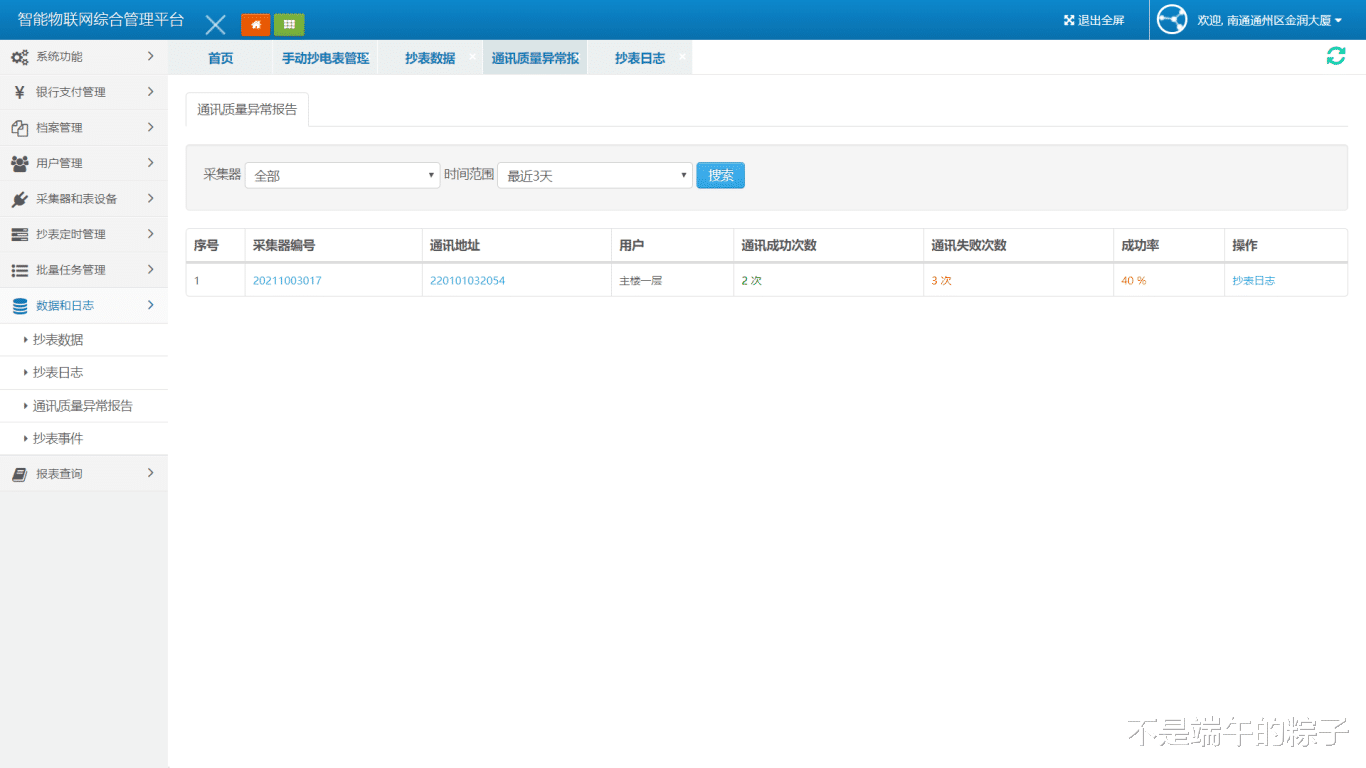Open the 采集器 dropdown showing 全部

click(x=342, y=175)
